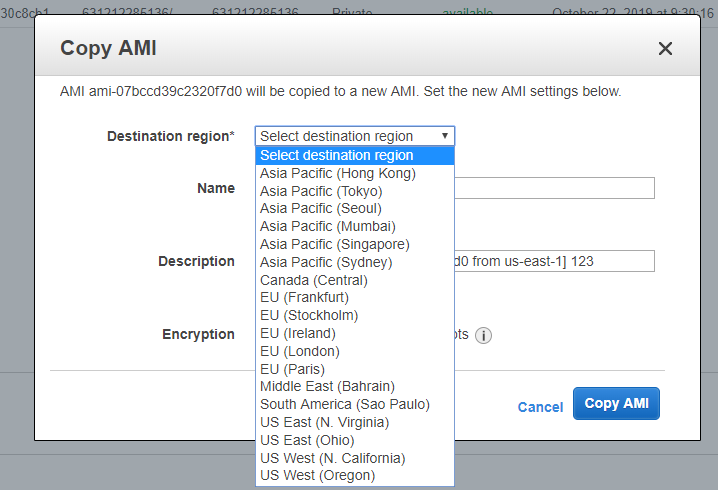Select Asia Pacific (Seoul) region

point(354,208)
